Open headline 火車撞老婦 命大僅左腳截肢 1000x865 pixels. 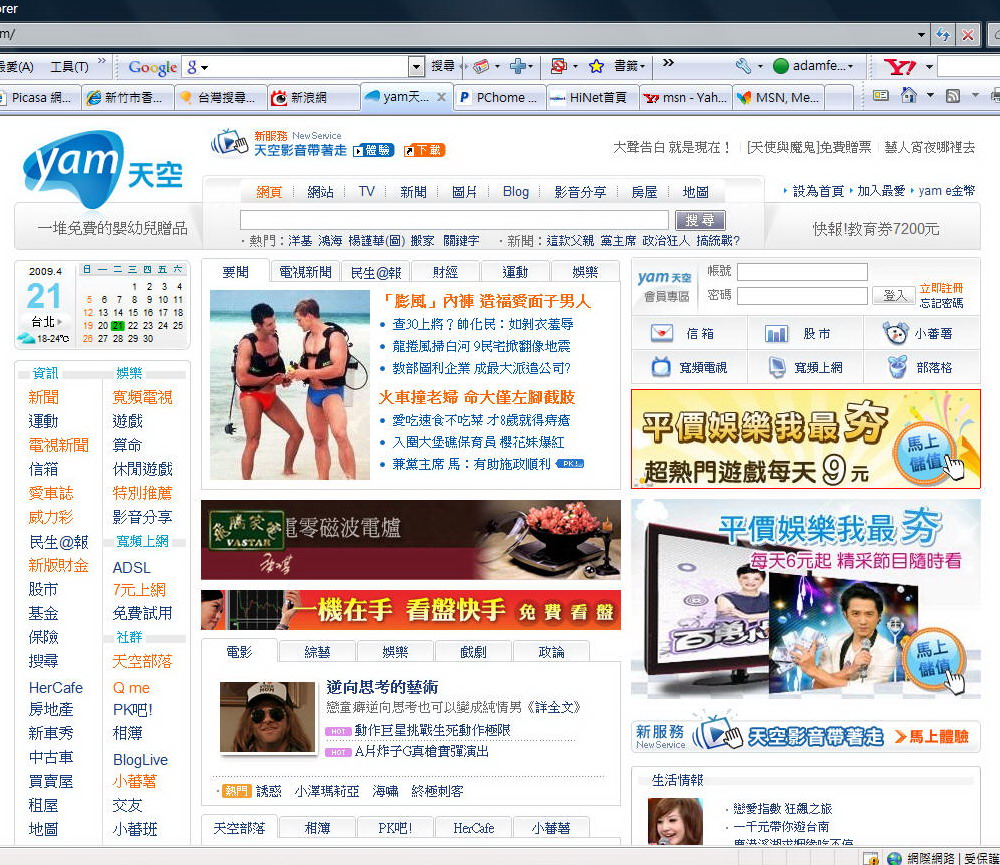477,397
